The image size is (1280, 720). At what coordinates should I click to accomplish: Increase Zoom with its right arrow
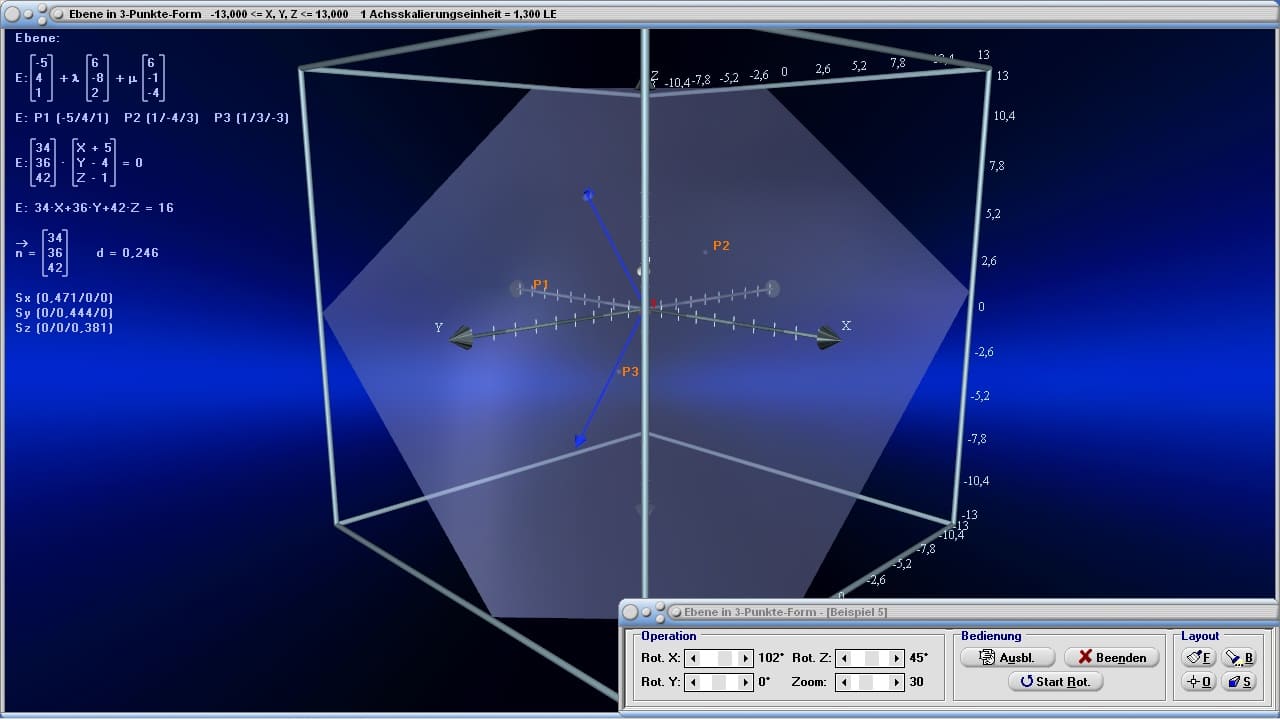[897, 682]
